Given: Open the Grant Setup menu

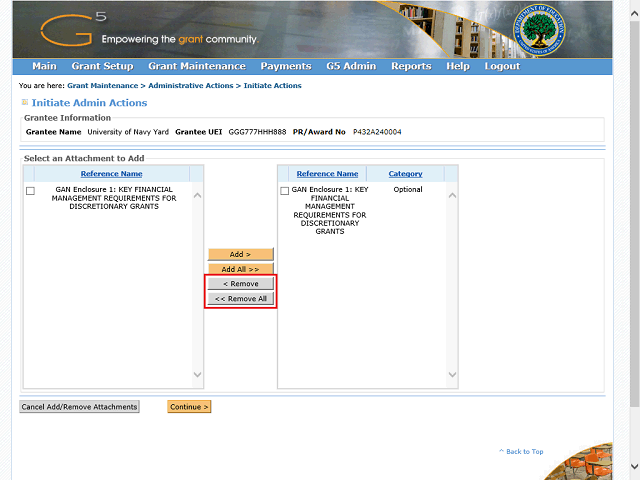Looking at the screenshot, I should [102, 66].
